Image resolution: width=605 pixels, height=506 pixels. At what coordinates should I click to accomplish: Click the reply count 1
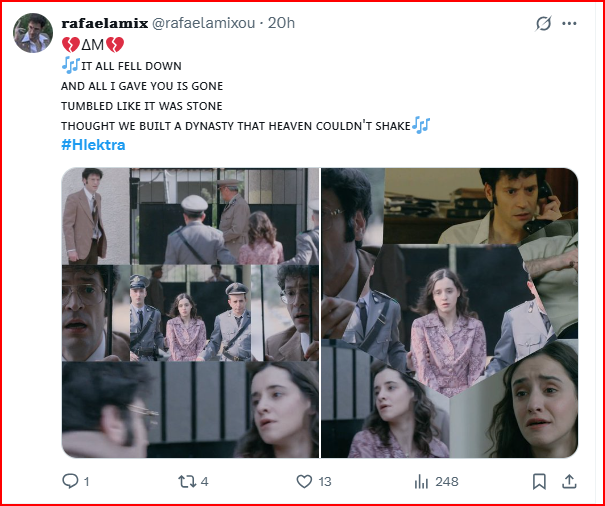click(86, 482)
